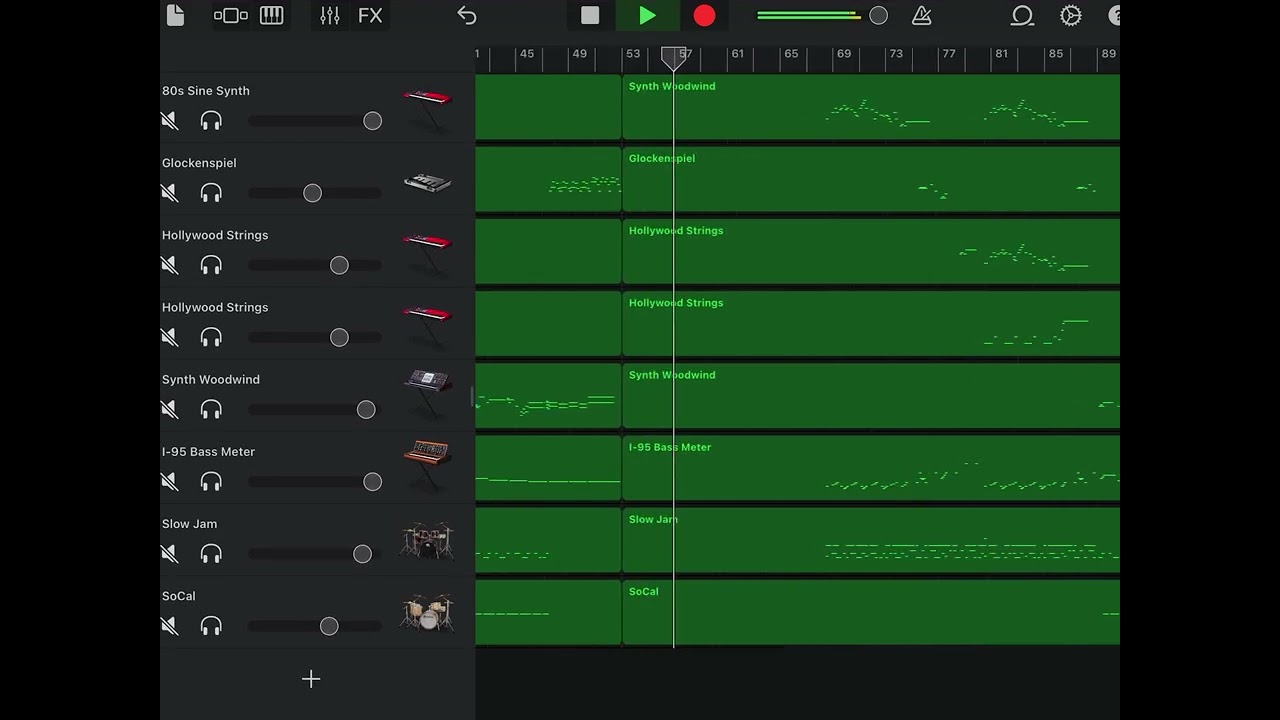Open the FX panel
Viewport: 1280px width, 720px height.
click(x=370, y=15)
